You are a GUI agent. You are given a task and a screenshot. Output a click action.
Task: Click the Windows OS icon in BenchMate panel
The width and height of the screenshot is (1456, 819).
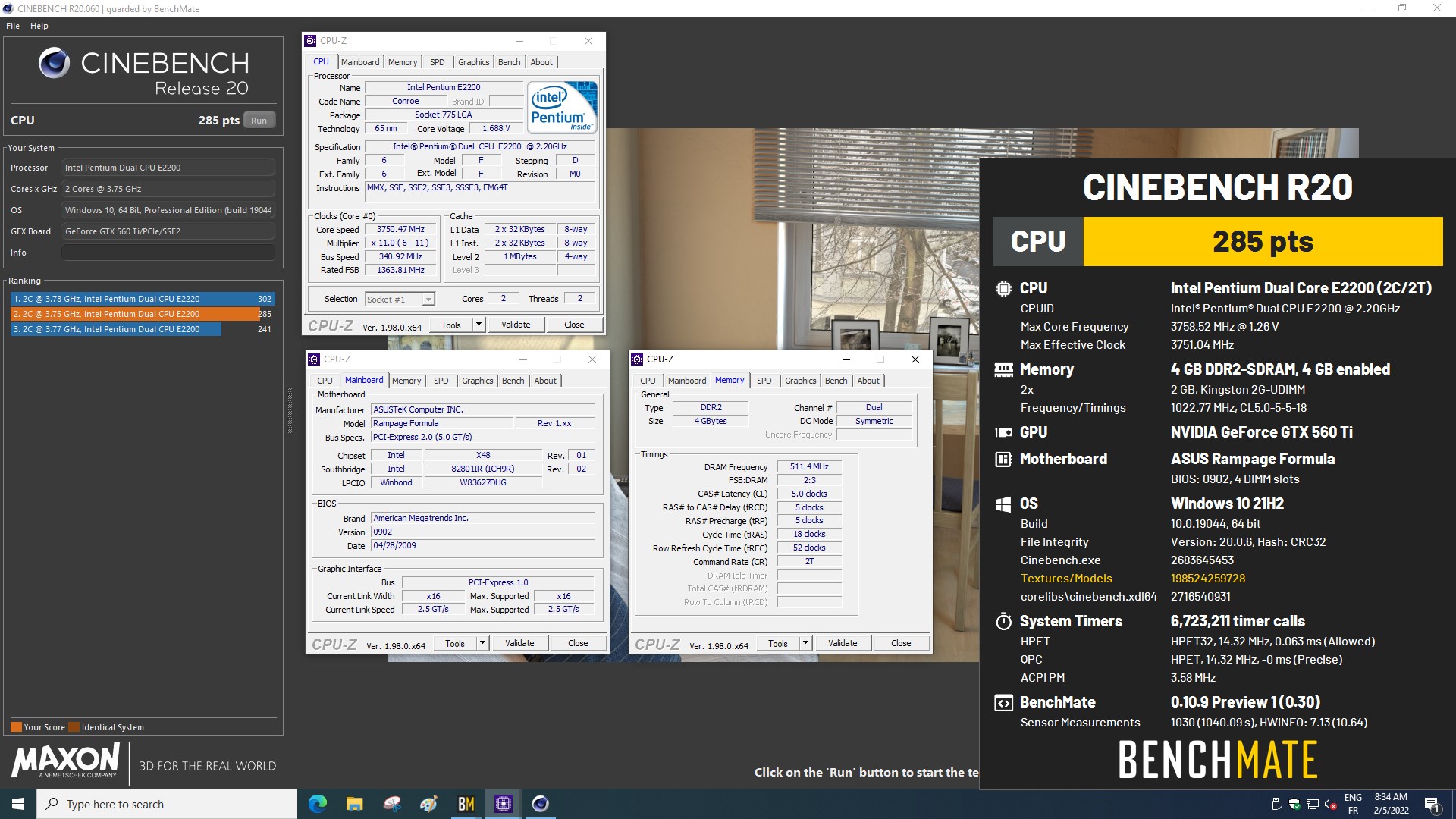(x=1003, y=504)
